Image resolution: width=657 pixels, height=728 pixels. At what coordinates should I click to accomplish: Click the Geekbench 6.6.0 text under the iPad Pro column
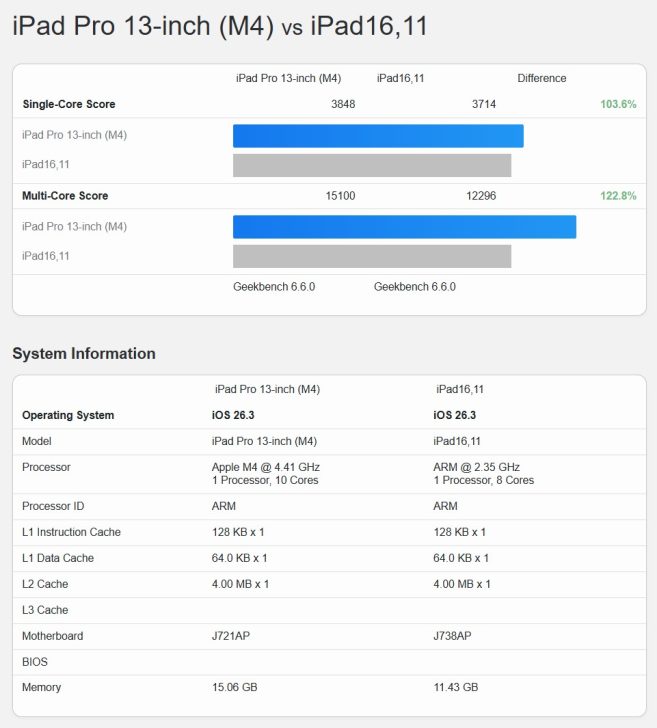(x=274, y=286)
